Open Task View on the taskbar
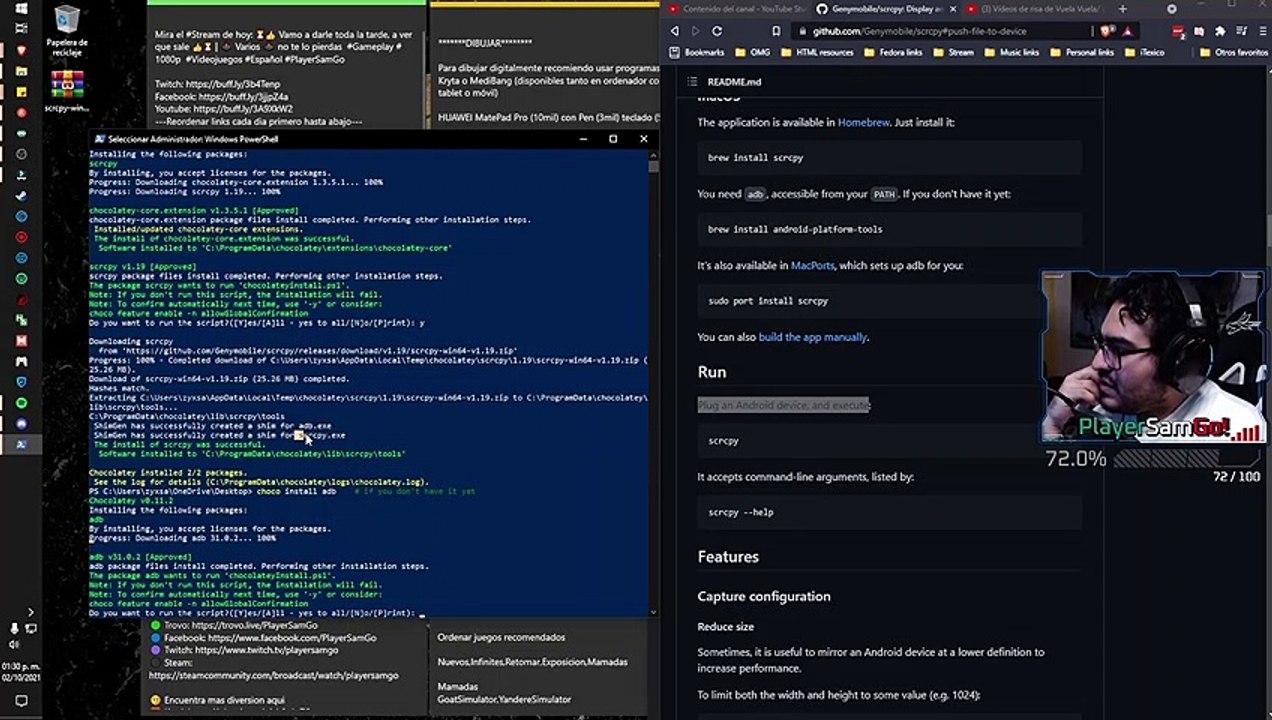1272x720 pixels. click(x=21, y=29)
